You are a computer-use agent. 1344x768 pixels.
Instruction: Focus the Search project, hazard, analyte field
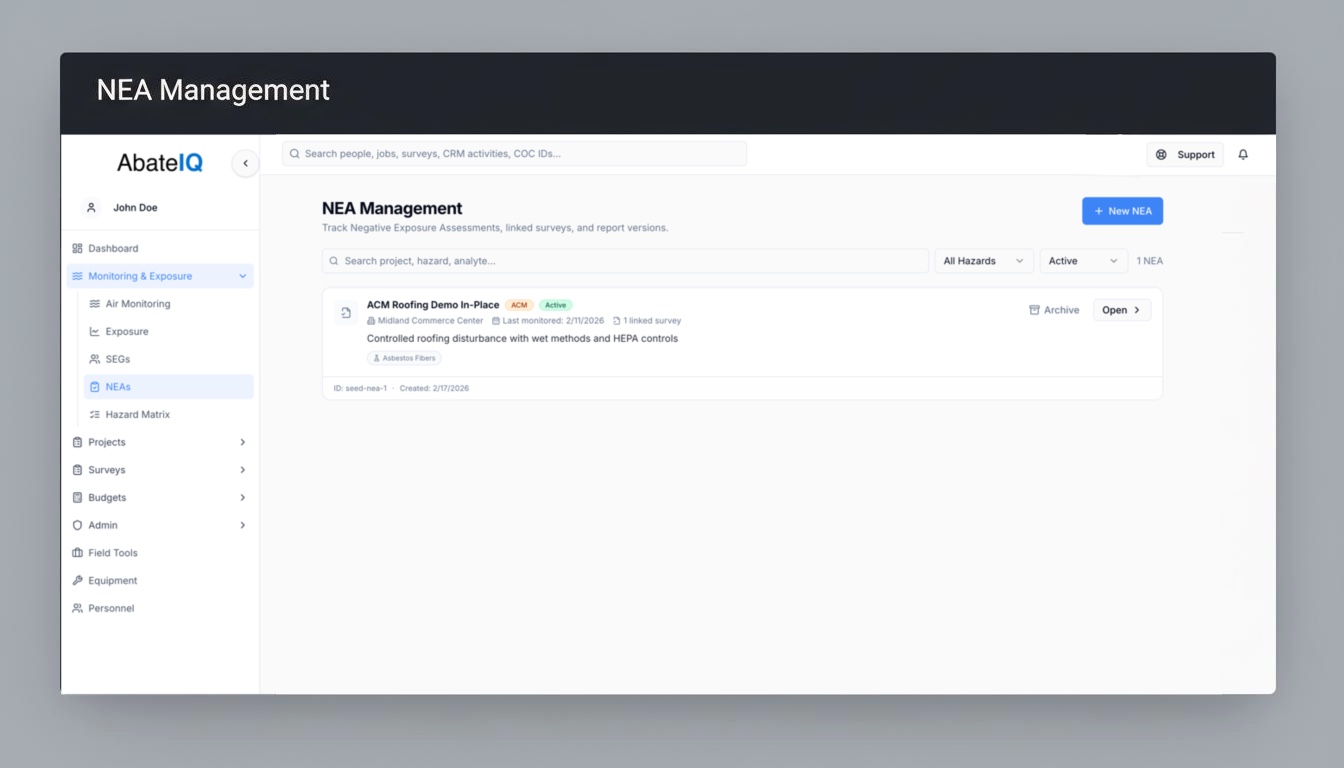tap(625, 261)
